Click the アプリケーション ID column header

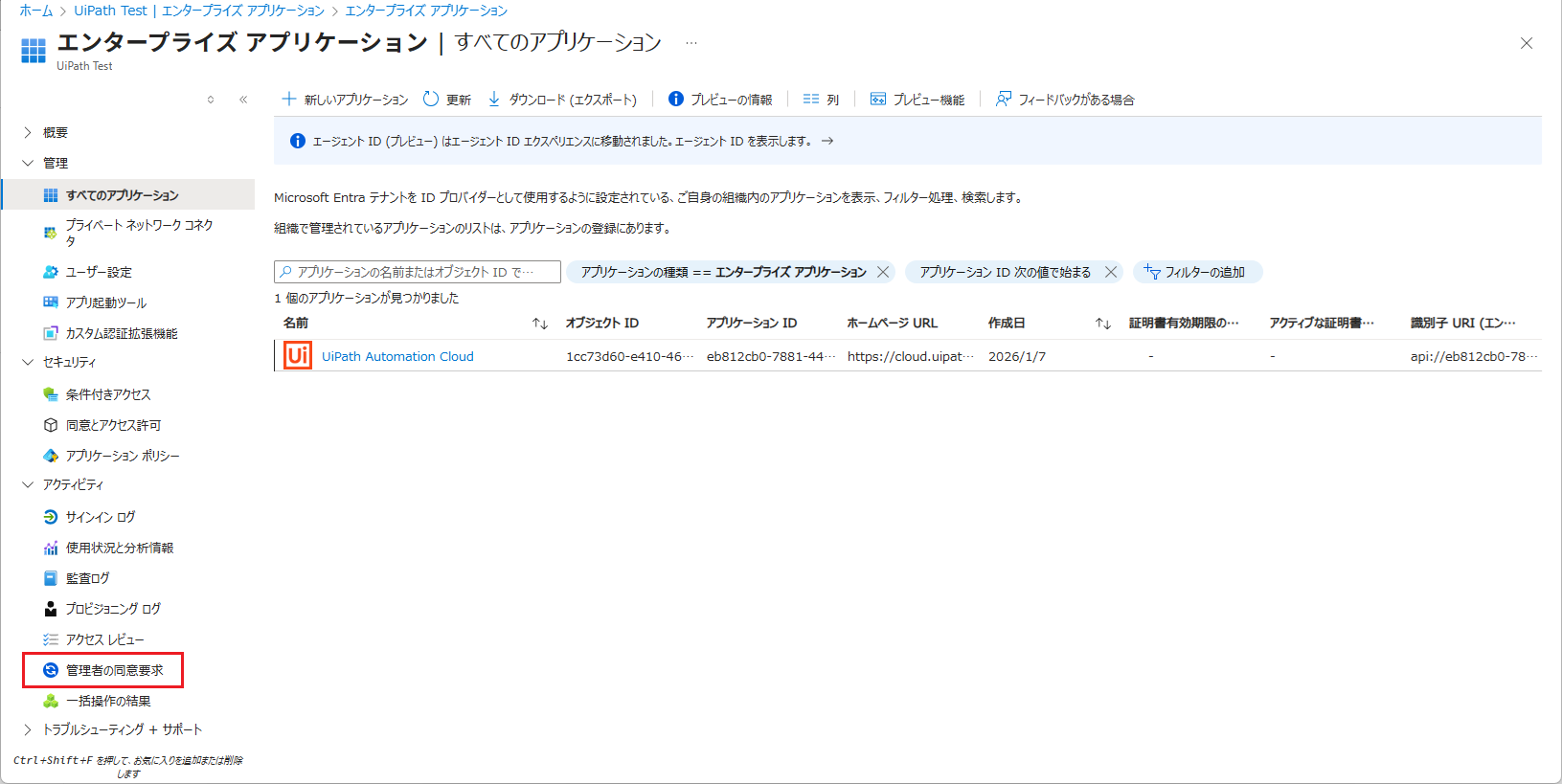pos(752,323)
